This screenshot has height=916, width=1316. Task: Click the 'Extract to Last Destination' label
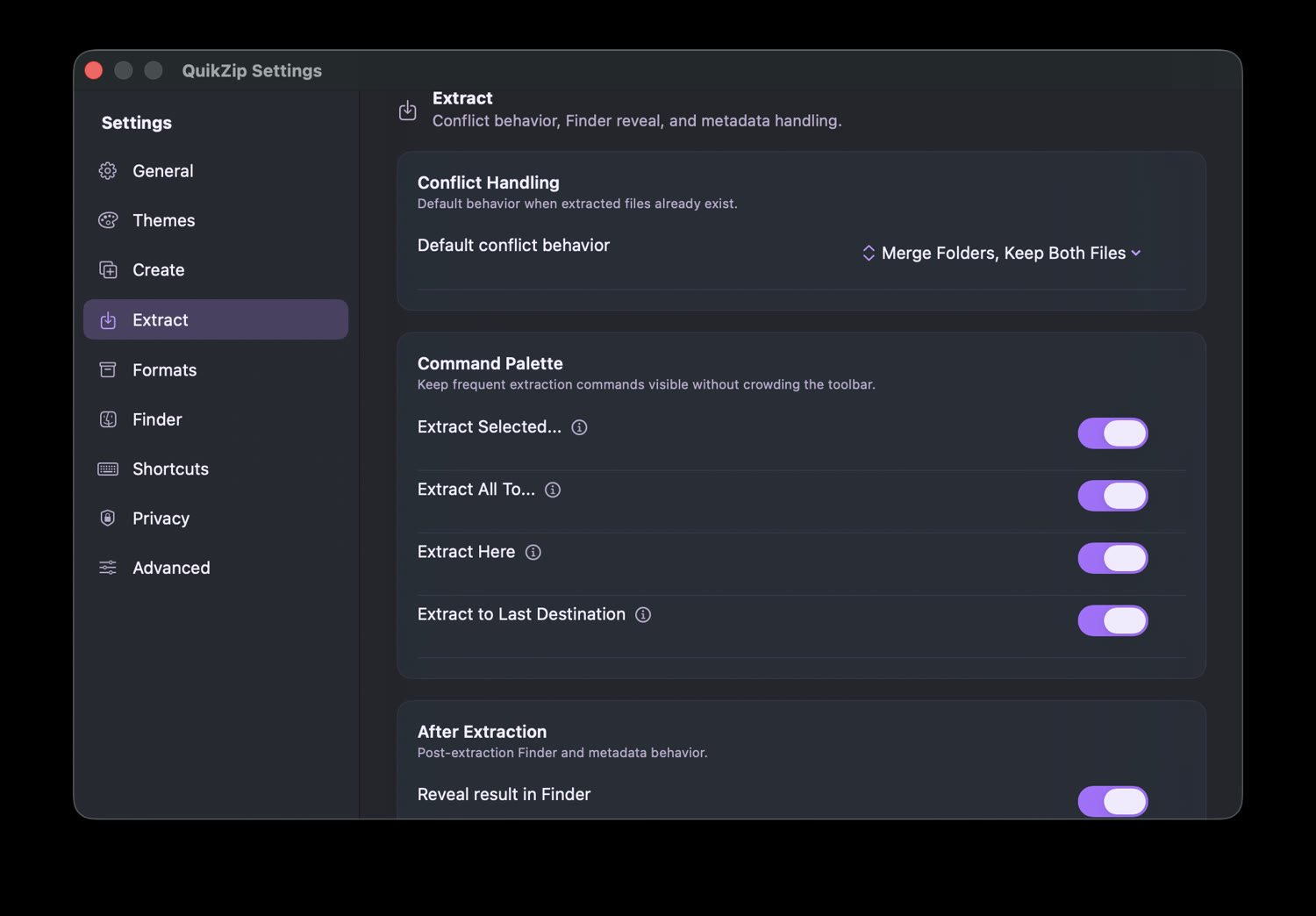pos(521,614)
